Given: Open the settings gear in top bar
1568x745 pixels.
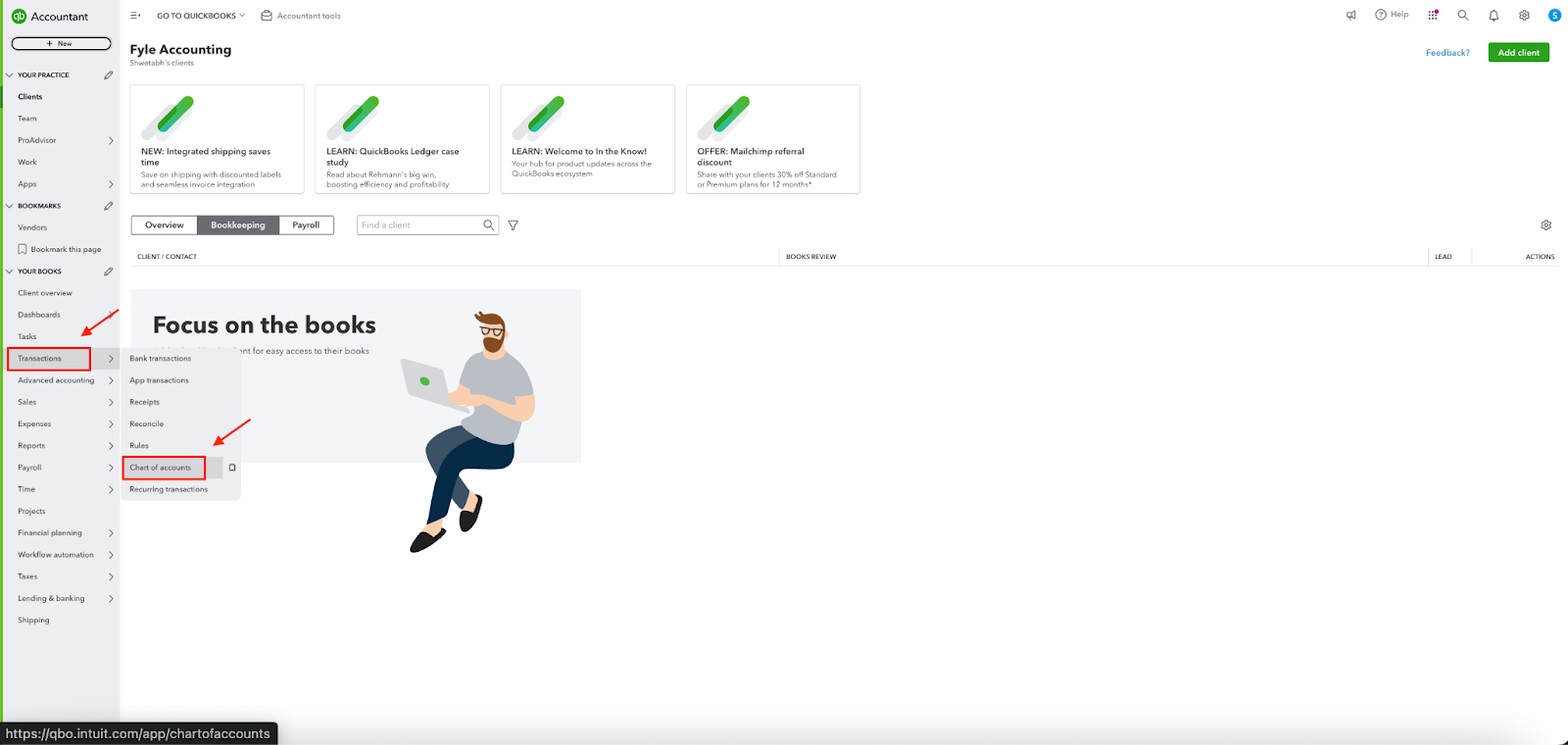Looking at the screenshot, I should coord(1524,16).
